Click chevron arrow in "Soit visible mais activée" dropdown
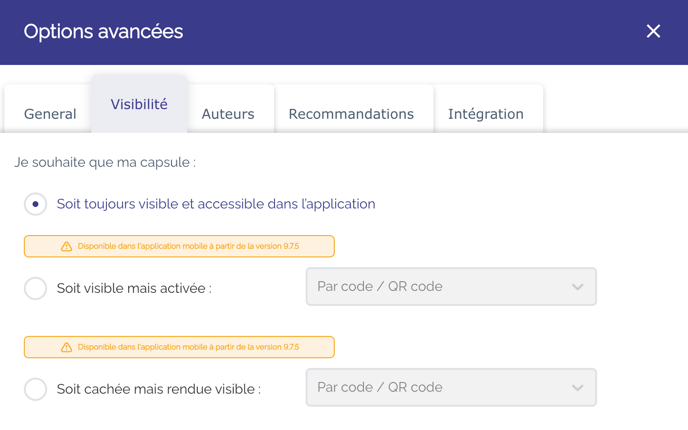The width and height of the screenshot is (688, 430). 577,287
